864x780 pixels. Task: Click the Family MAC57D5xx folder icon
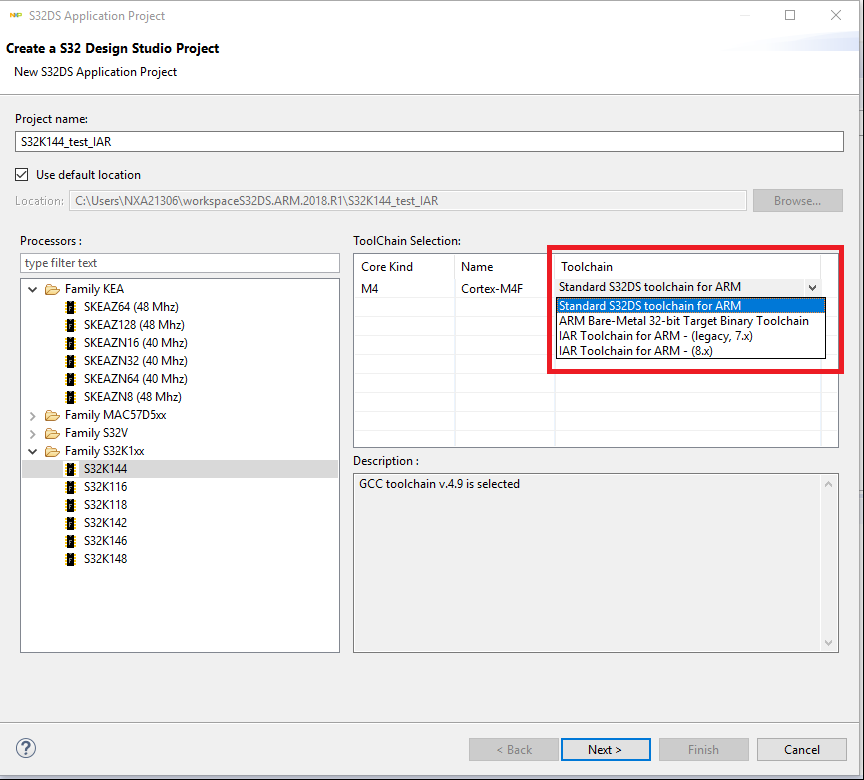[x=52, y=415]
